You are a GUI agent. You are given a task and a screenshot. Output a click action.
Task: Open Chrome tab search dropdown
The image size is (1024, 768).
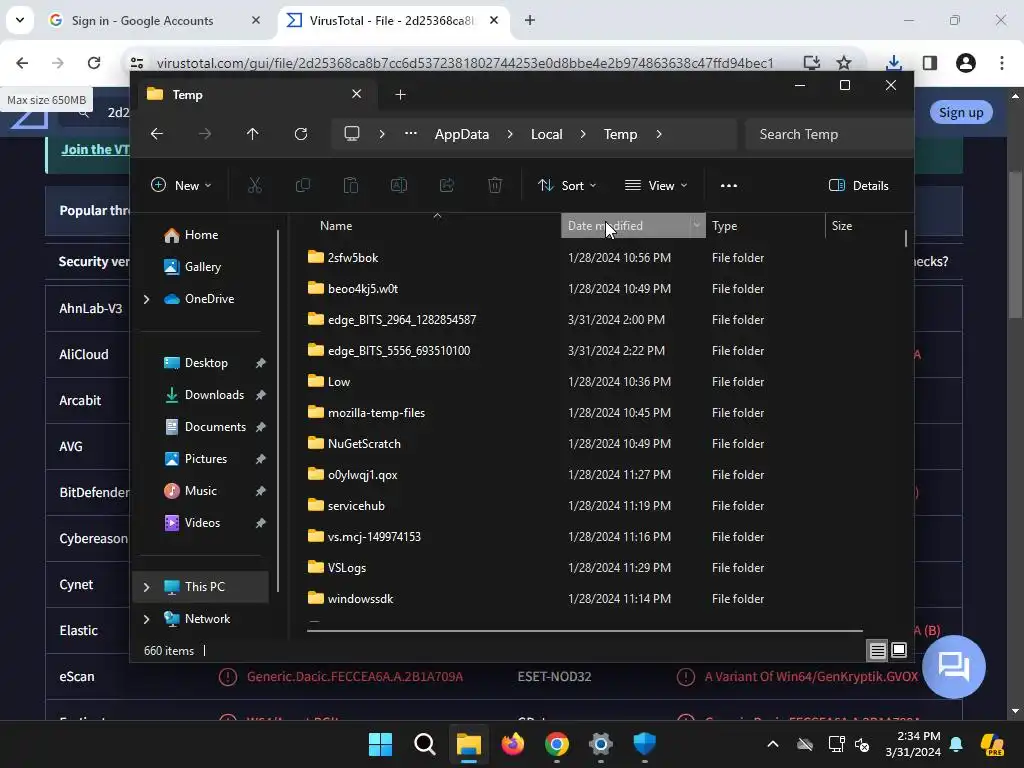tap(20, 20)
